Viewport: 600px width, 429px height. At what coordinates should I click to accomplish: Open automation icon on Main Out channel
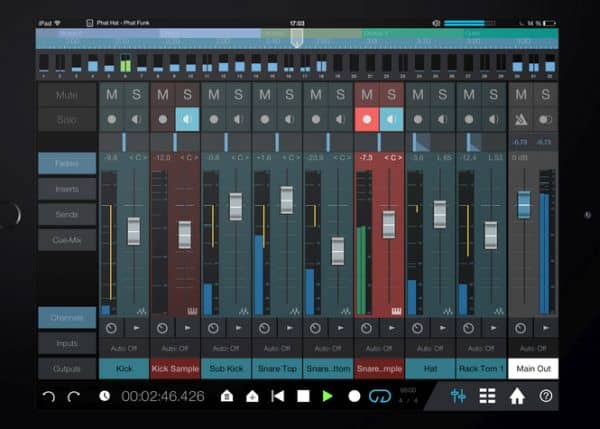point(520,328)
